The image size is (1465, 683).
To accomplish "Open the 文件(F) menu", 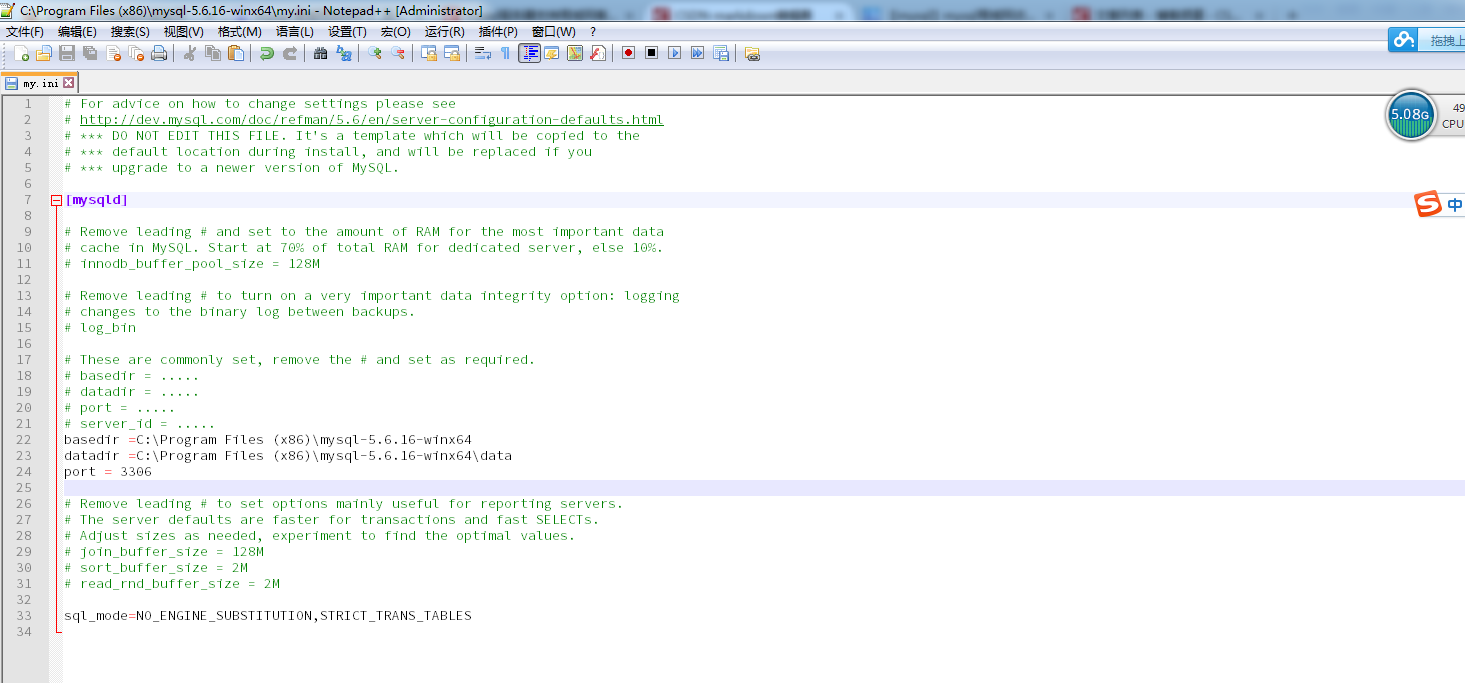I will [25, 32].
